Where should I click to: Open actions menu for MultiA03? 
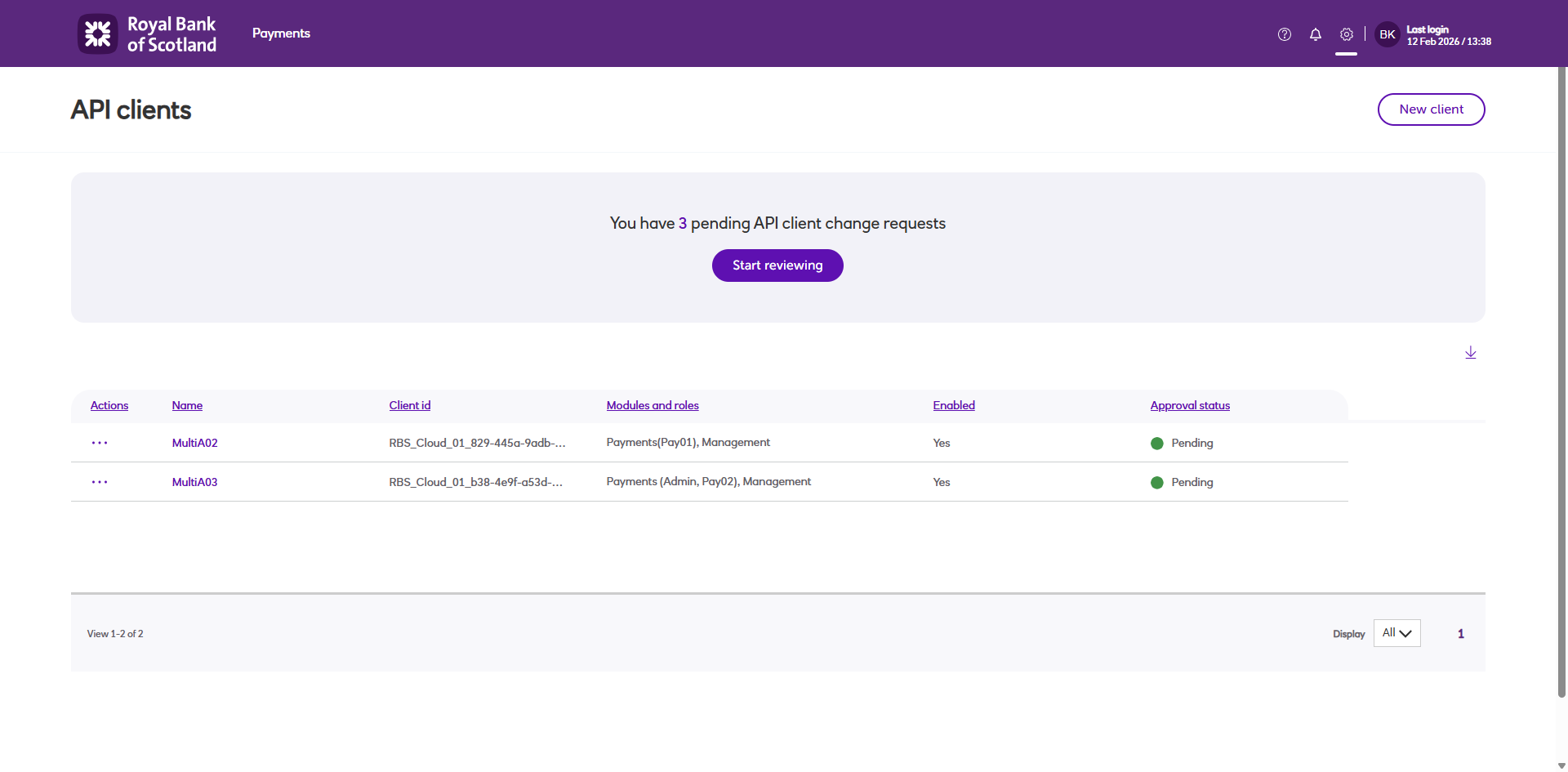tap(100, 482)
